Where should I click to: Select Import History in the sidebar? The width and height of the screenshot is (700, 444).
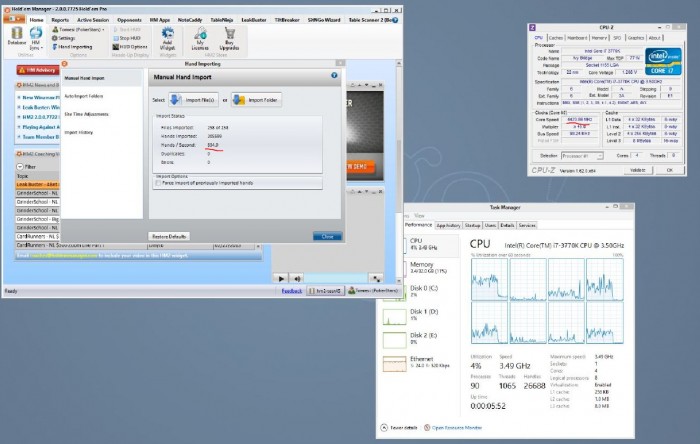click(x=79, y=133)
